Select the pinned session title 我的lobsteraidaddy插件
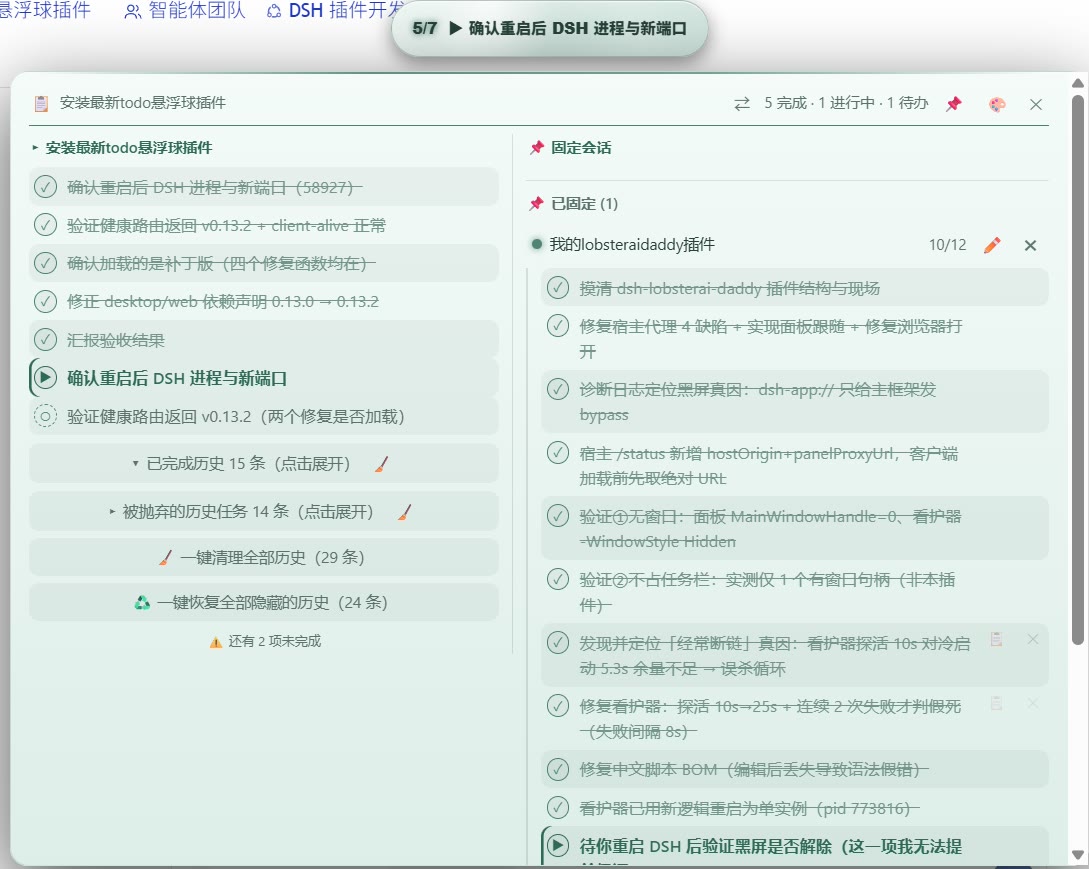Screen dimensions: 1089x869 632,245
